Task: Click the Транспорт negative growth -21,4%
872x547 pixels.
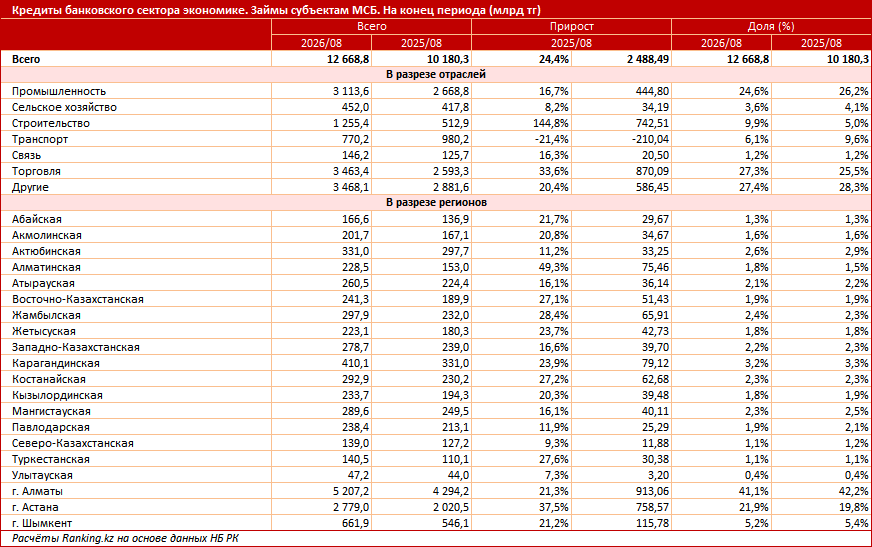Action: (x=552, y=140)
